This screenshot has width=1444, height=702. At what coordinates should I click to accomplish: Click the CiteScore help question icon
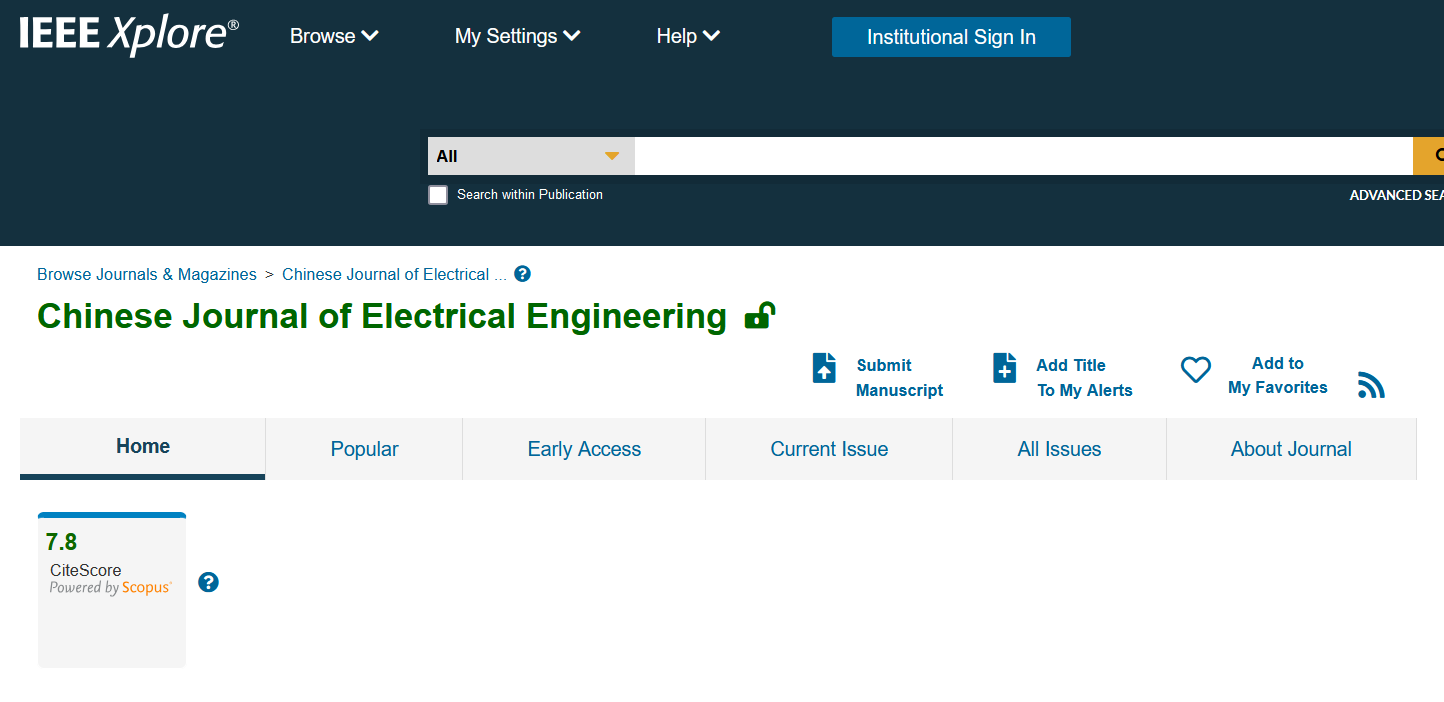pos(208,582)
